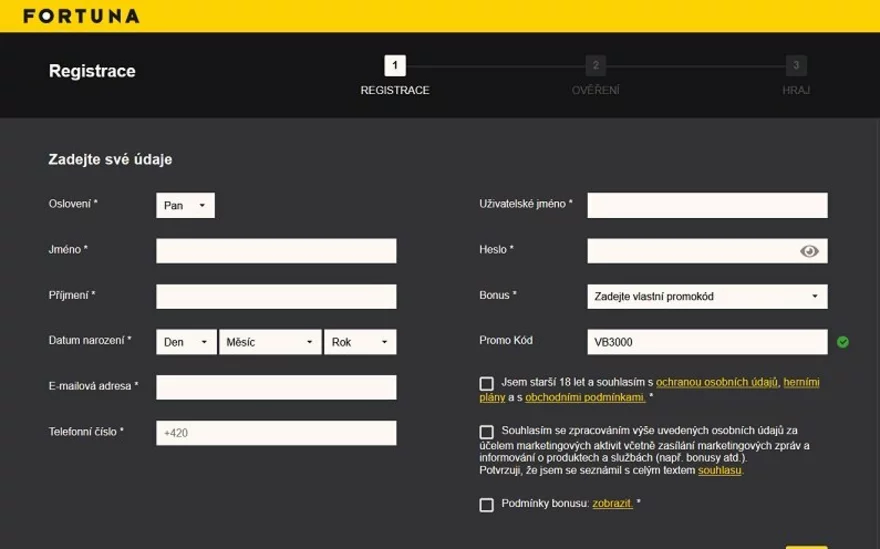This screenshot has width=880, height=549.
Task: Toggle password visibility eye icon
Action: coord(809,251)
